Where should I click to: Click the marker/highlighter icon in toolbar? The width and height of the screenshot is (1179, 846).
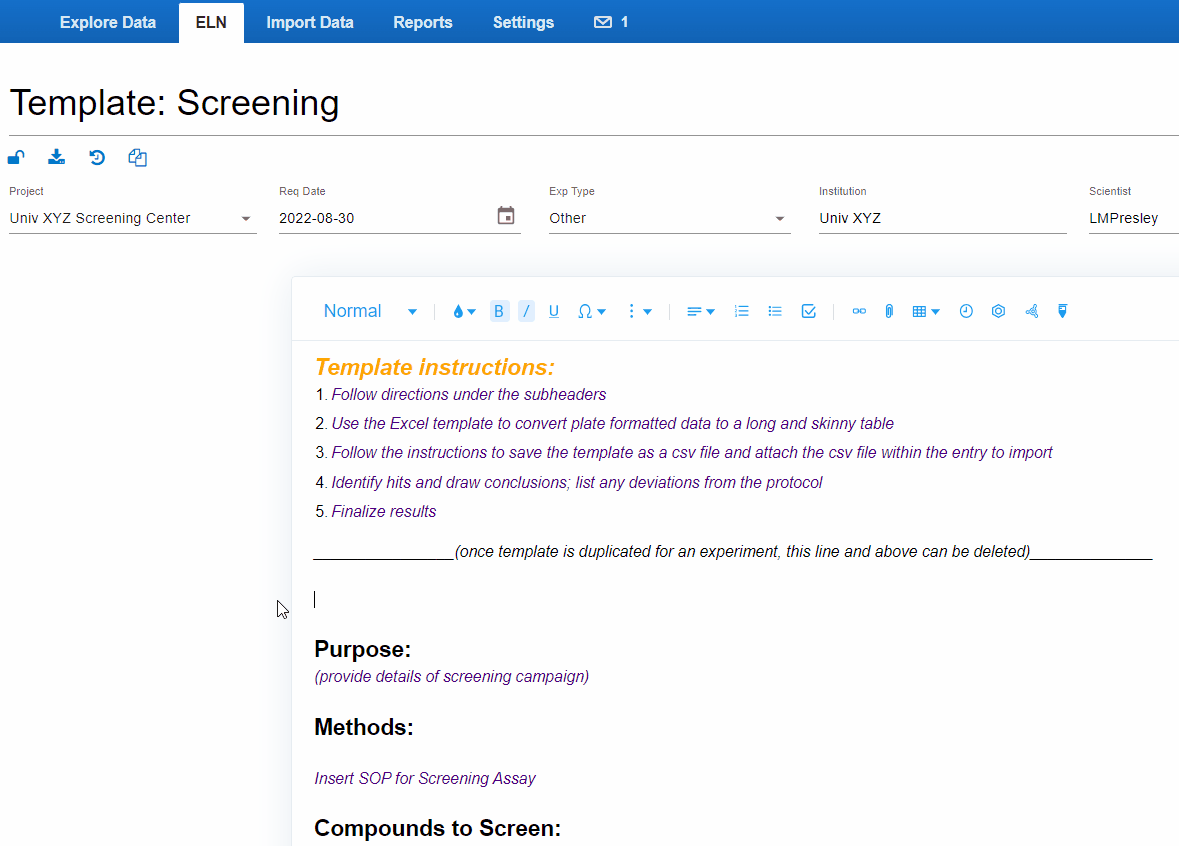coord(1062,311)
